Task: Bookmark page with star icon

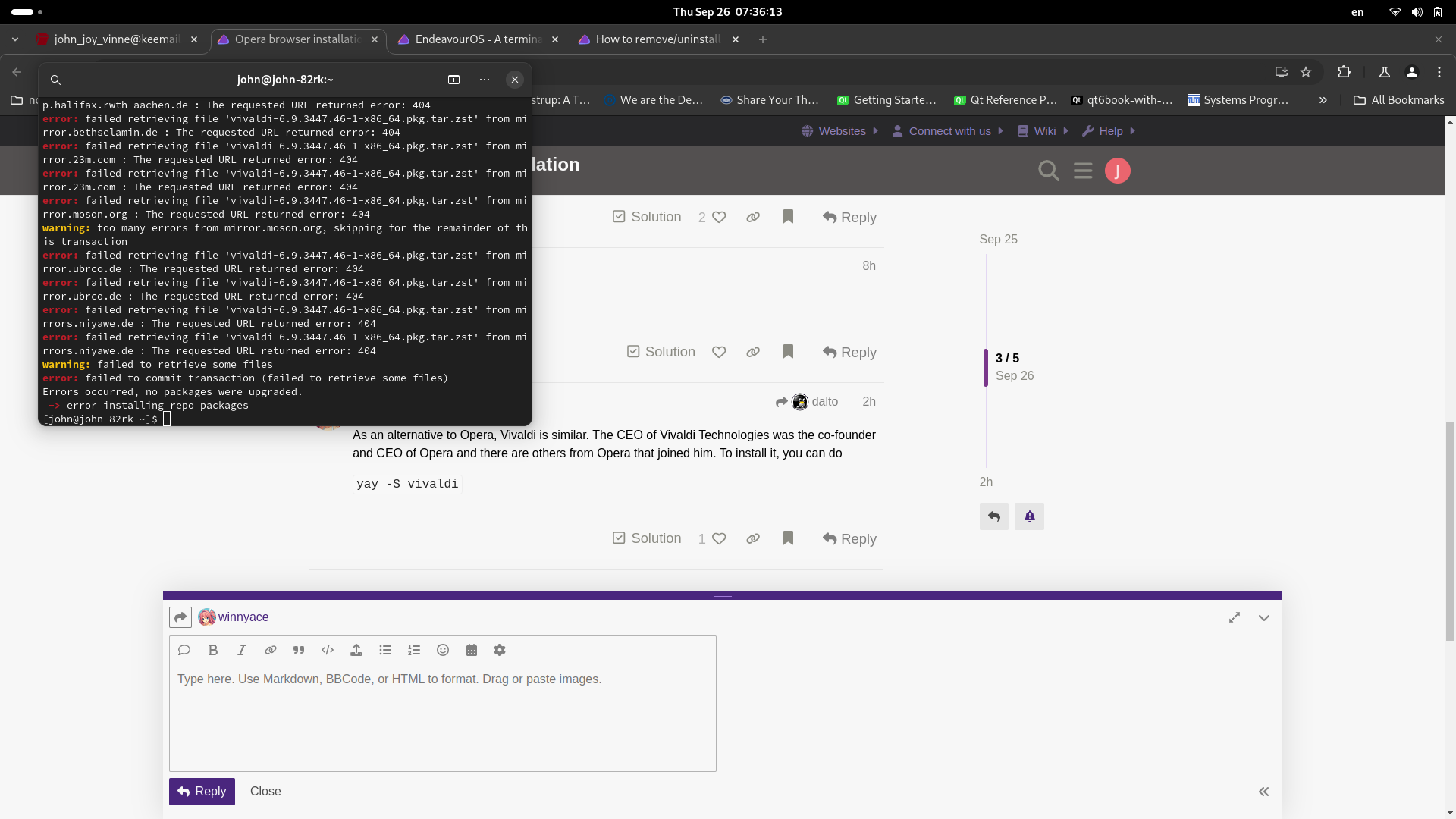Action: 1306,72
